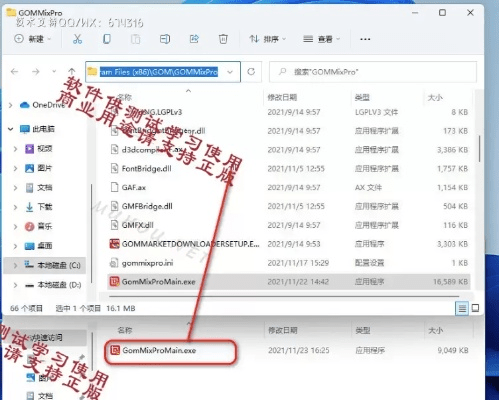Go up one folder level
Screen dimensions: 499x400
72,71
